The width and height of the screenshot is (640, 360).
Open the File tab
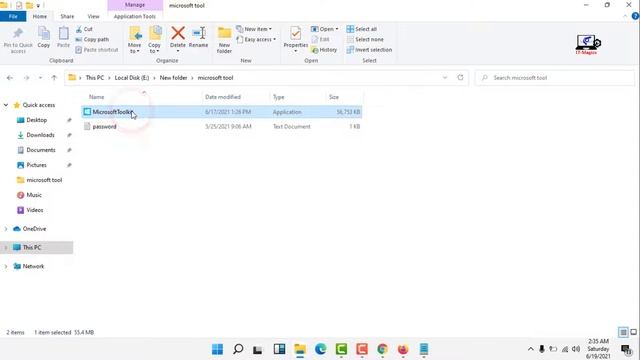click(13, 16)
